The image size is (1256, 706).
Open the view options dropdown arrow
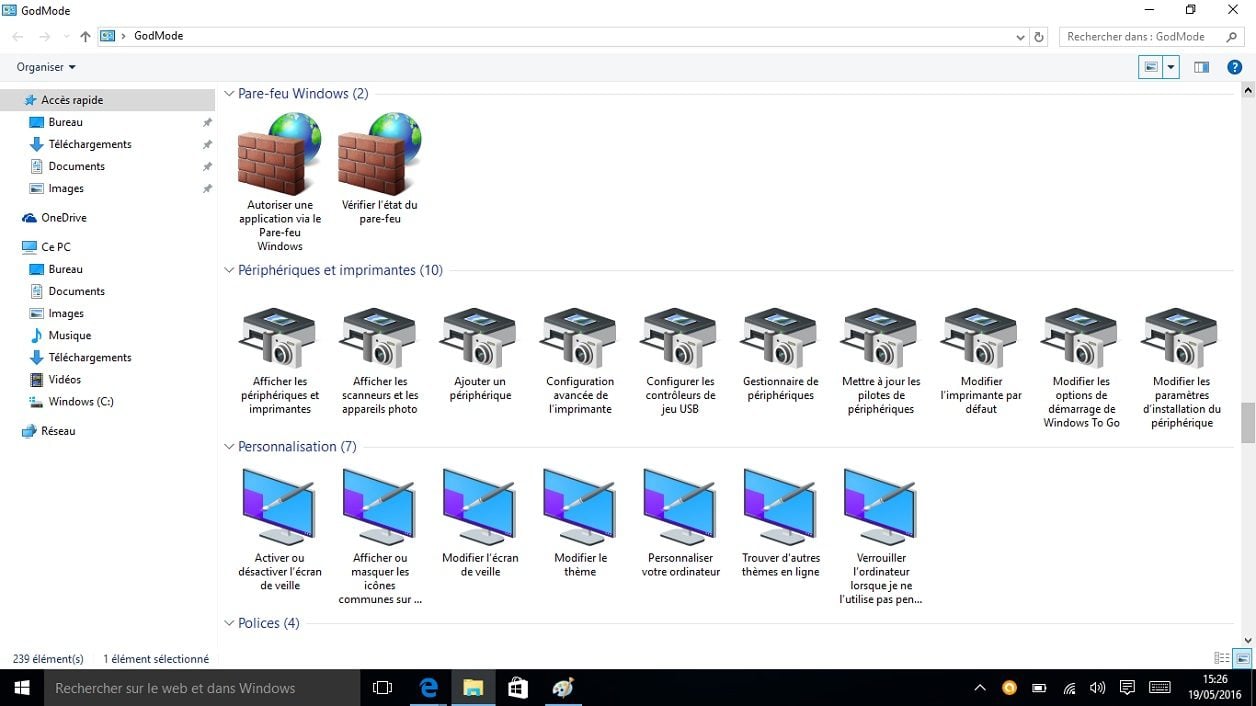coord(1171,67)
